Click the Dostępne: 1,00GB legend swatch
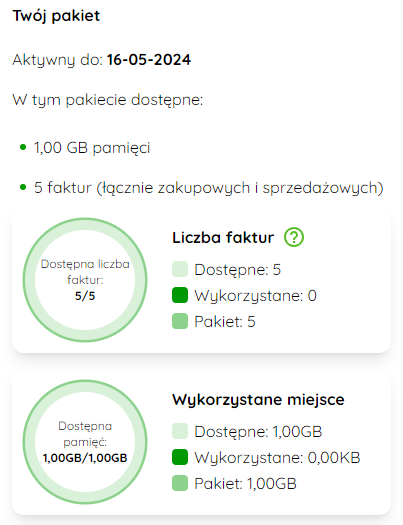The width and height of the screenshot is (403, 525). tap(180, 431)
